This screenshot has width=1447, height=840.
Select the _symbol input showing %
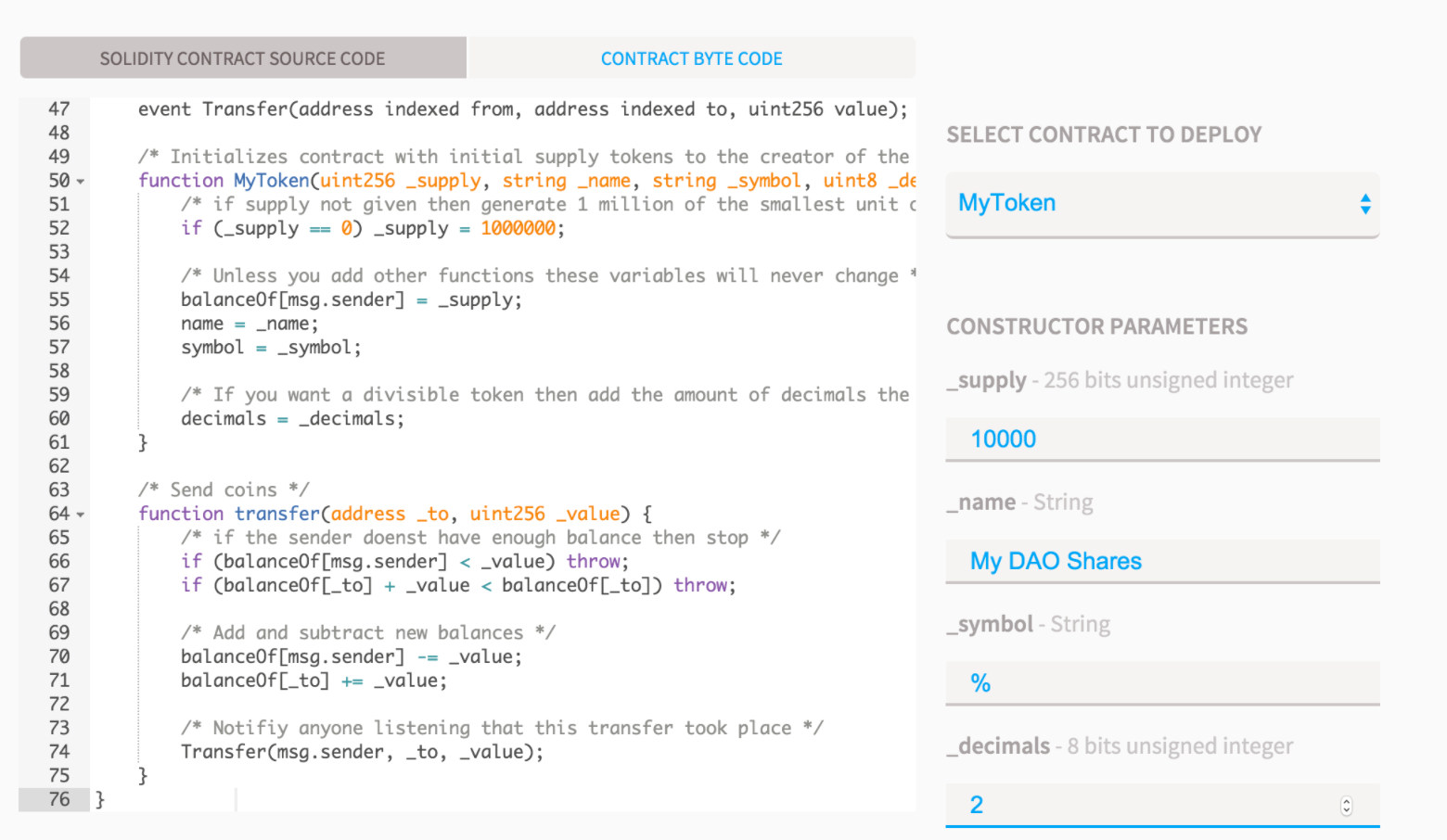tap(1161, 684)
